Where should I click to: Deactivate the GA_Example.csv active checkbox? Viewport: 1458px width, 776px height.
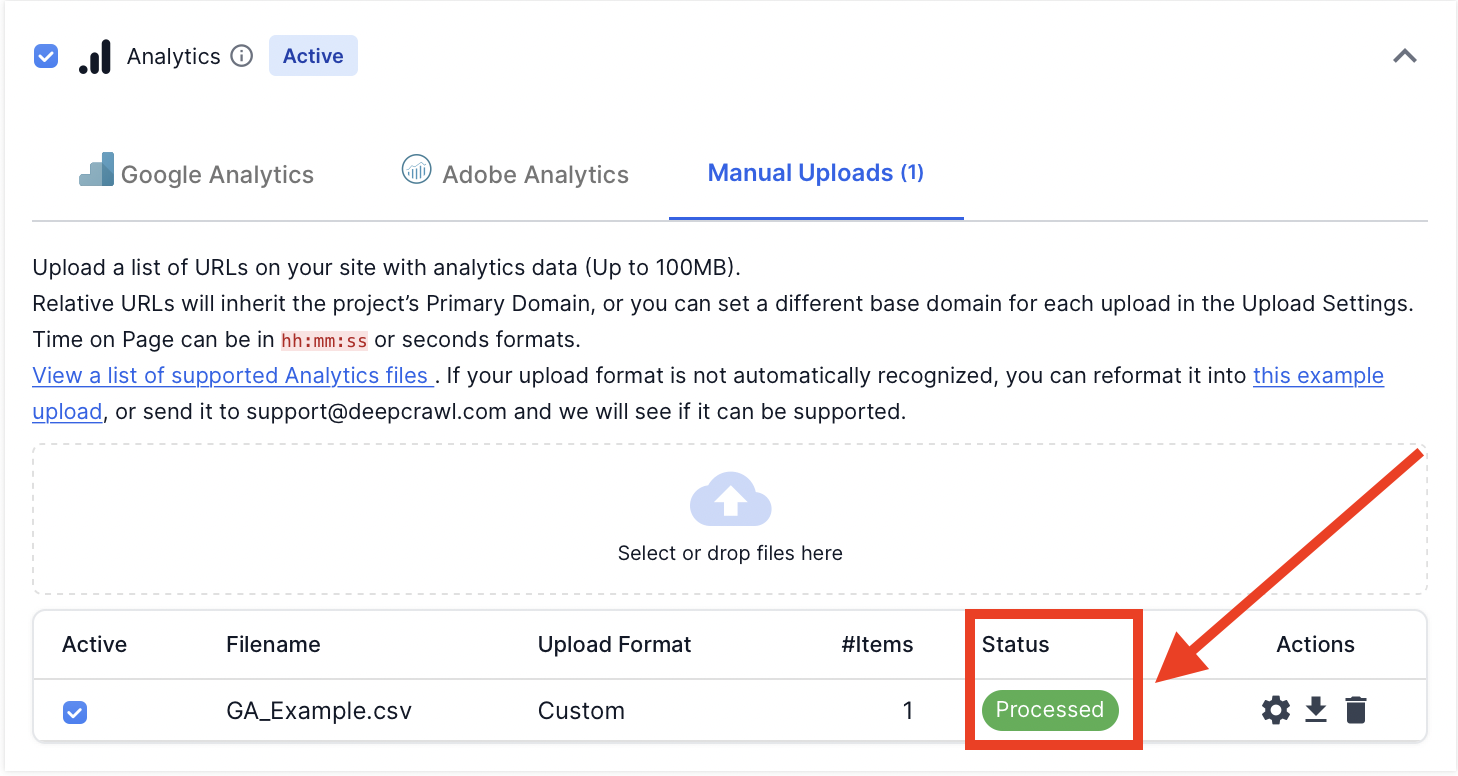(x=75, y=711)
